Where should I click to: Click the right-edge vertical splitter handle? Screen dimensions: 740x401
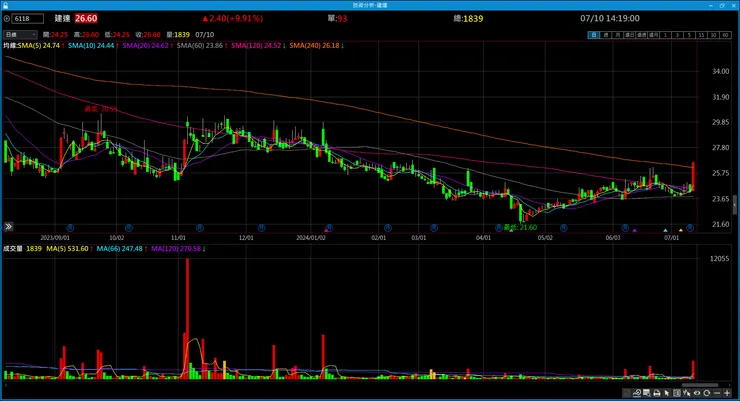click(x=734, y=204)
